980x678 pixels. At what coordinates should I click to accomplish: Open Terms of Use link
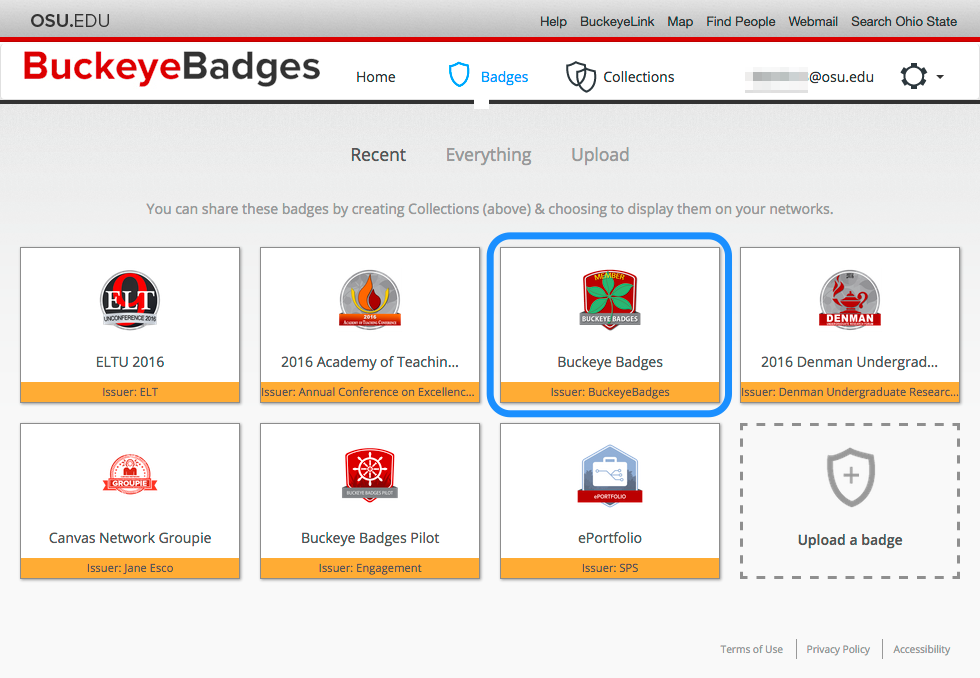(751, 649)
